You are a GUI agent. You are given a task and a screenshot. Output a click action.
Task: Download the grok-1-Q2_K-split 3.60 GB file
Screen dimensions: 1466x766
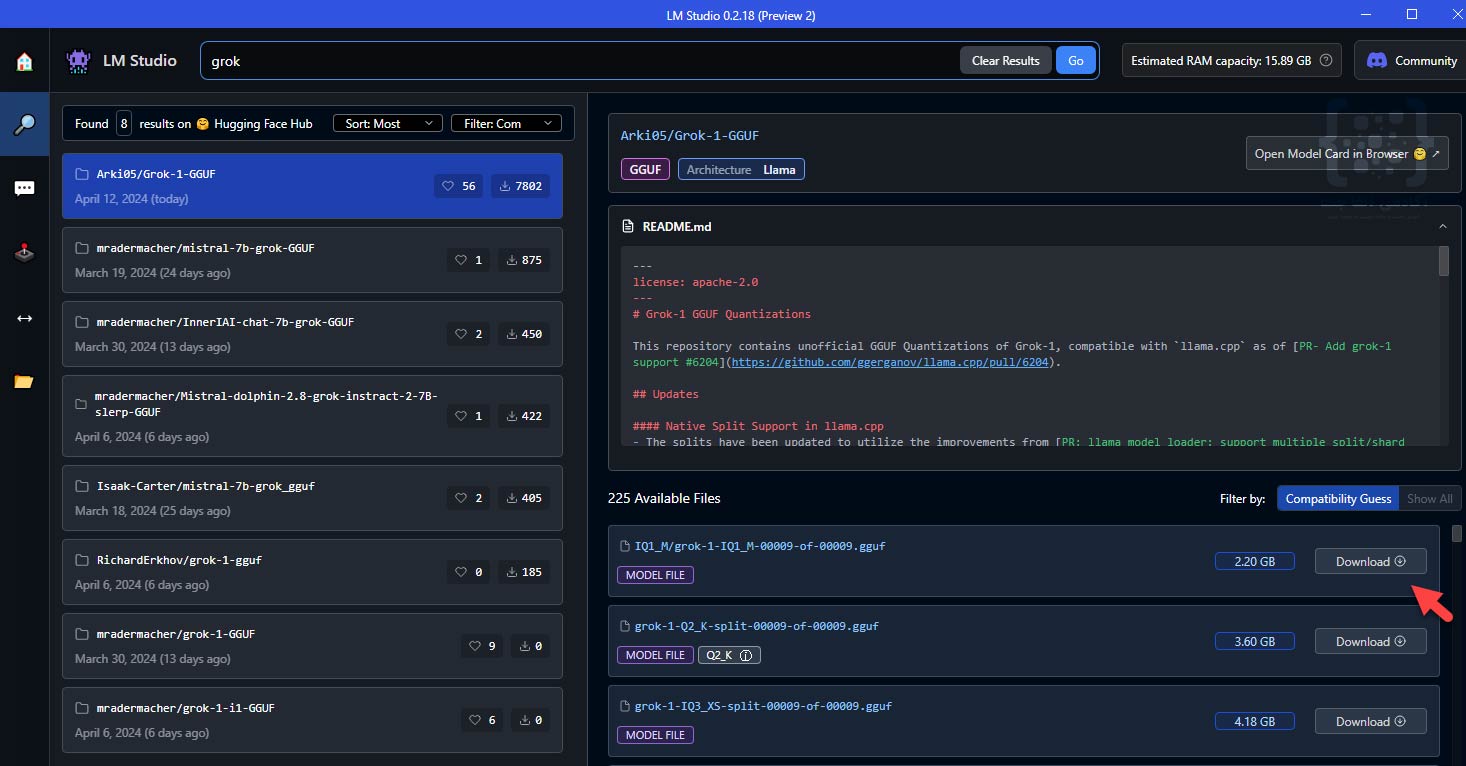1370,641
